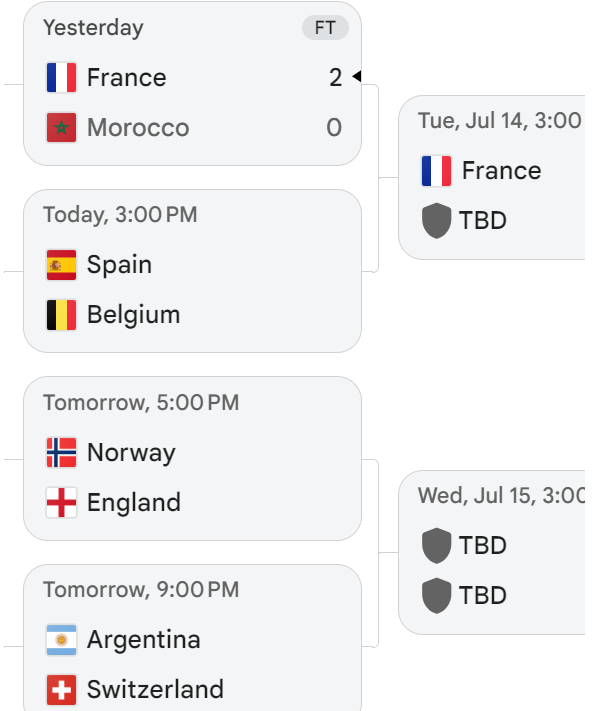Click the Argentina flag icon
The width and height of the screenshot is (598, 711).
click(61, 640)
